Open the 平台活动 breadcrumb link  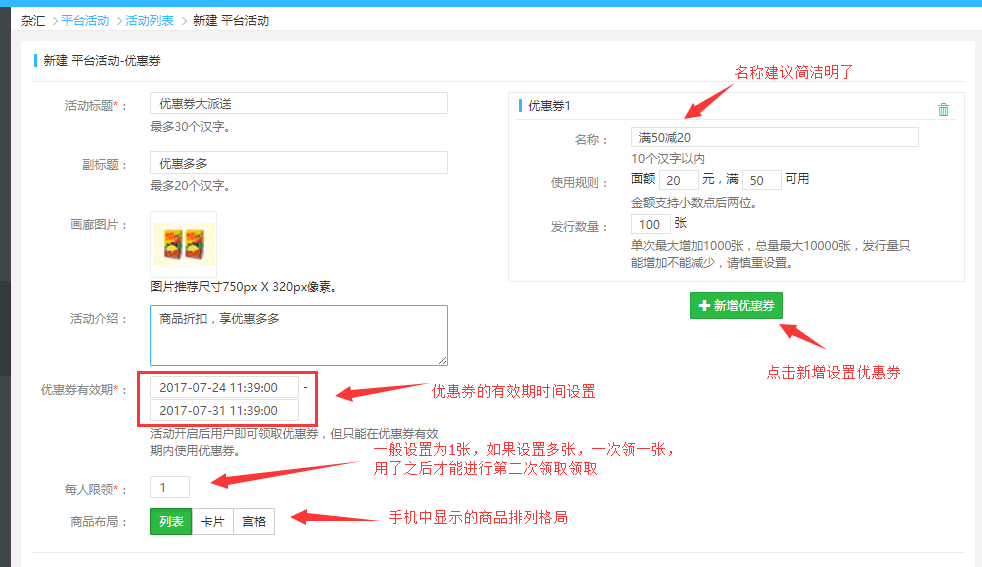pos(85,20)
